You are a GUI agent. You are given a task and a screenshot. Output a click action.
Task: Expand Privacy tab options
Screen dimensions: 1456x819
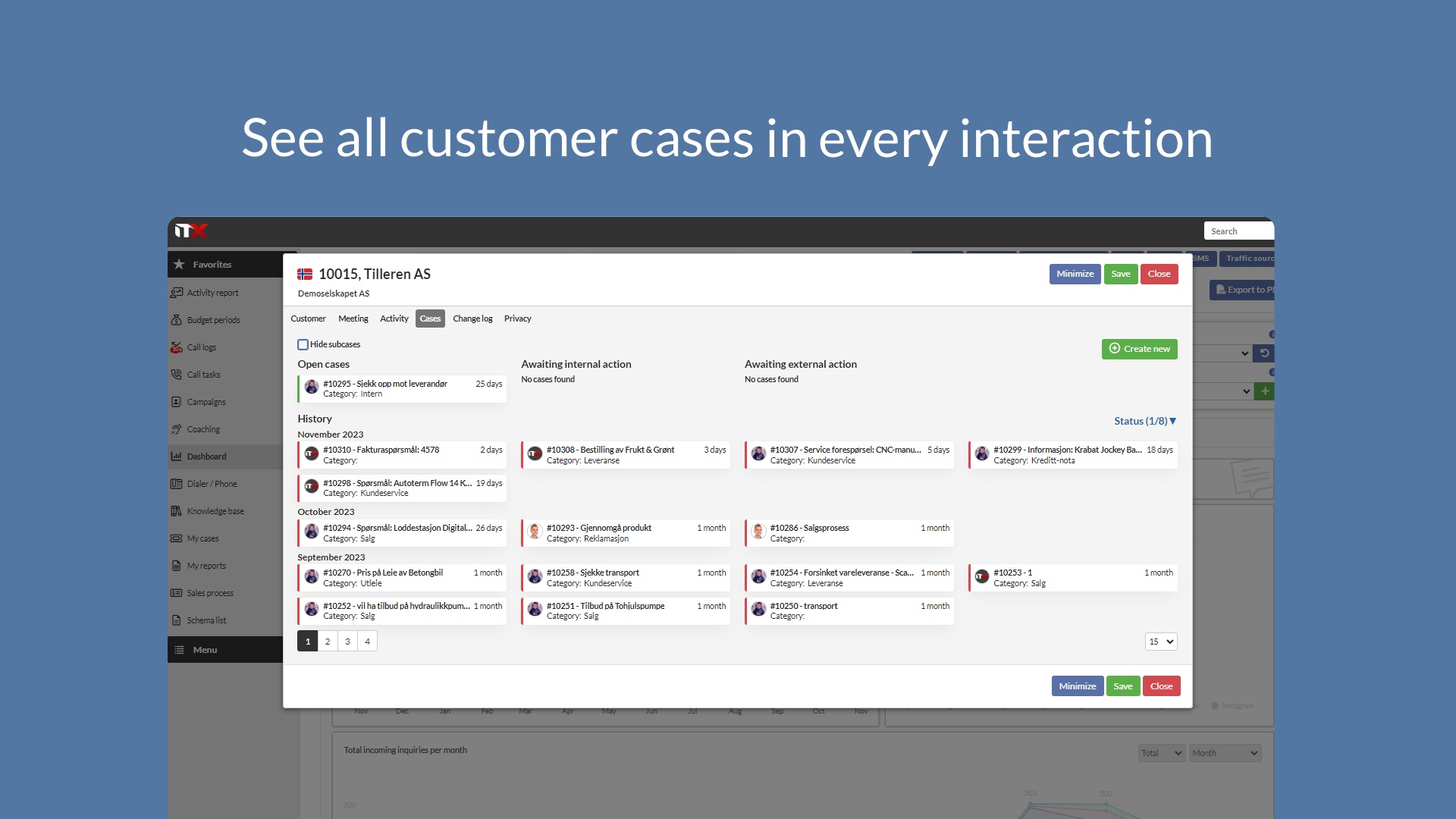pos(517,318)
